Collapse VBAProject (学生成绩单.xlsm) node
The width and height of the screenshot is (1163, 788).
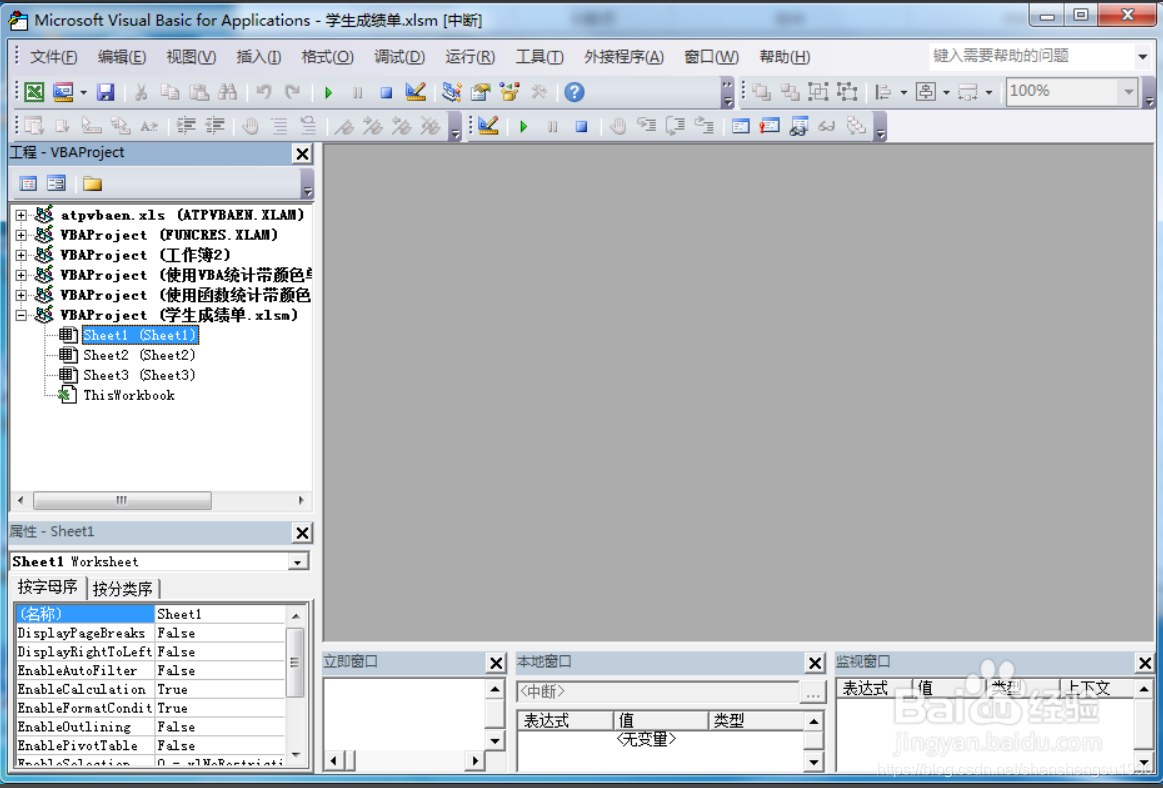click(21, 315)
